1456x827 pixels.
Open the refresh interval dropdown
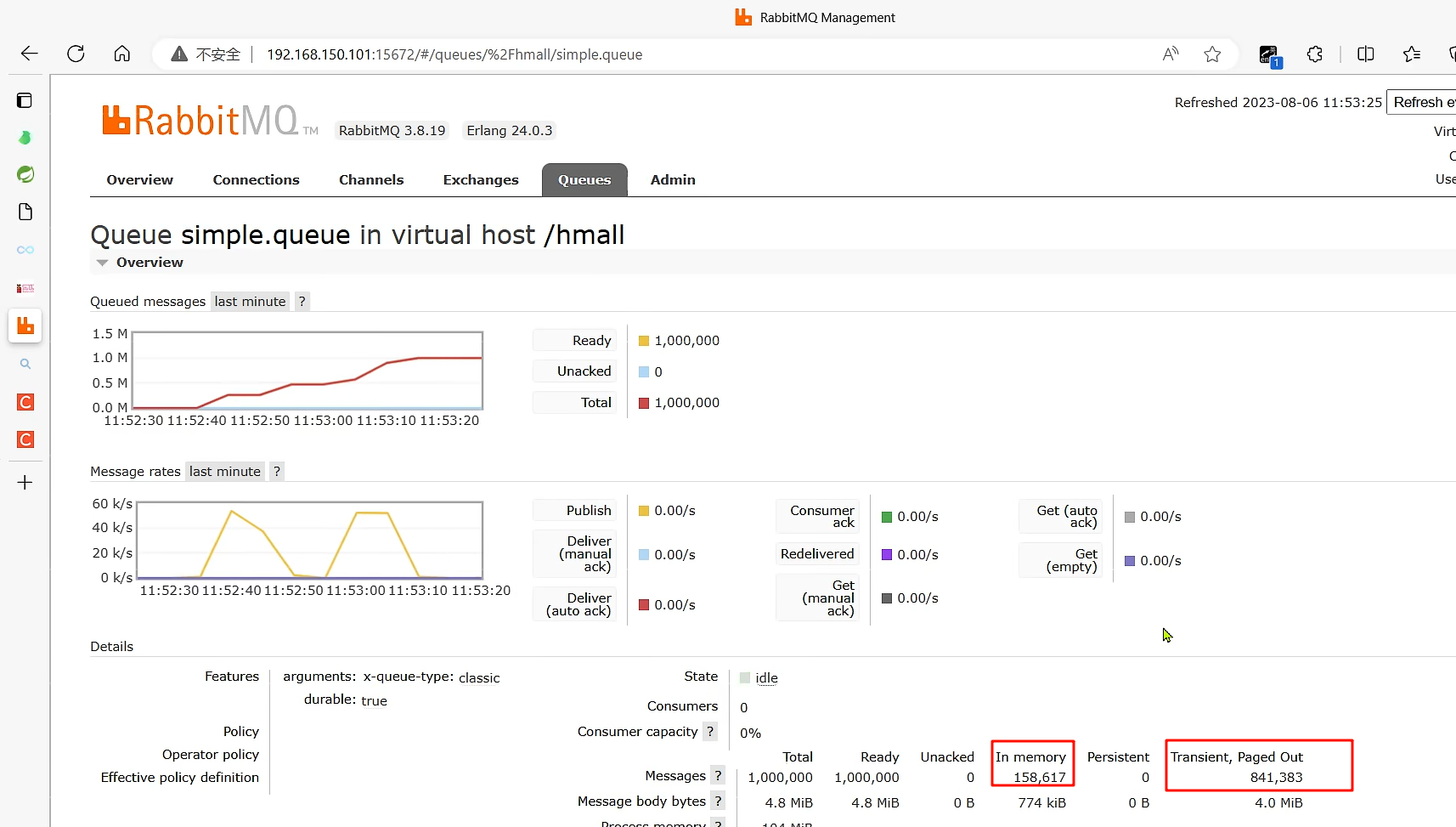[x=1422, y=102]
